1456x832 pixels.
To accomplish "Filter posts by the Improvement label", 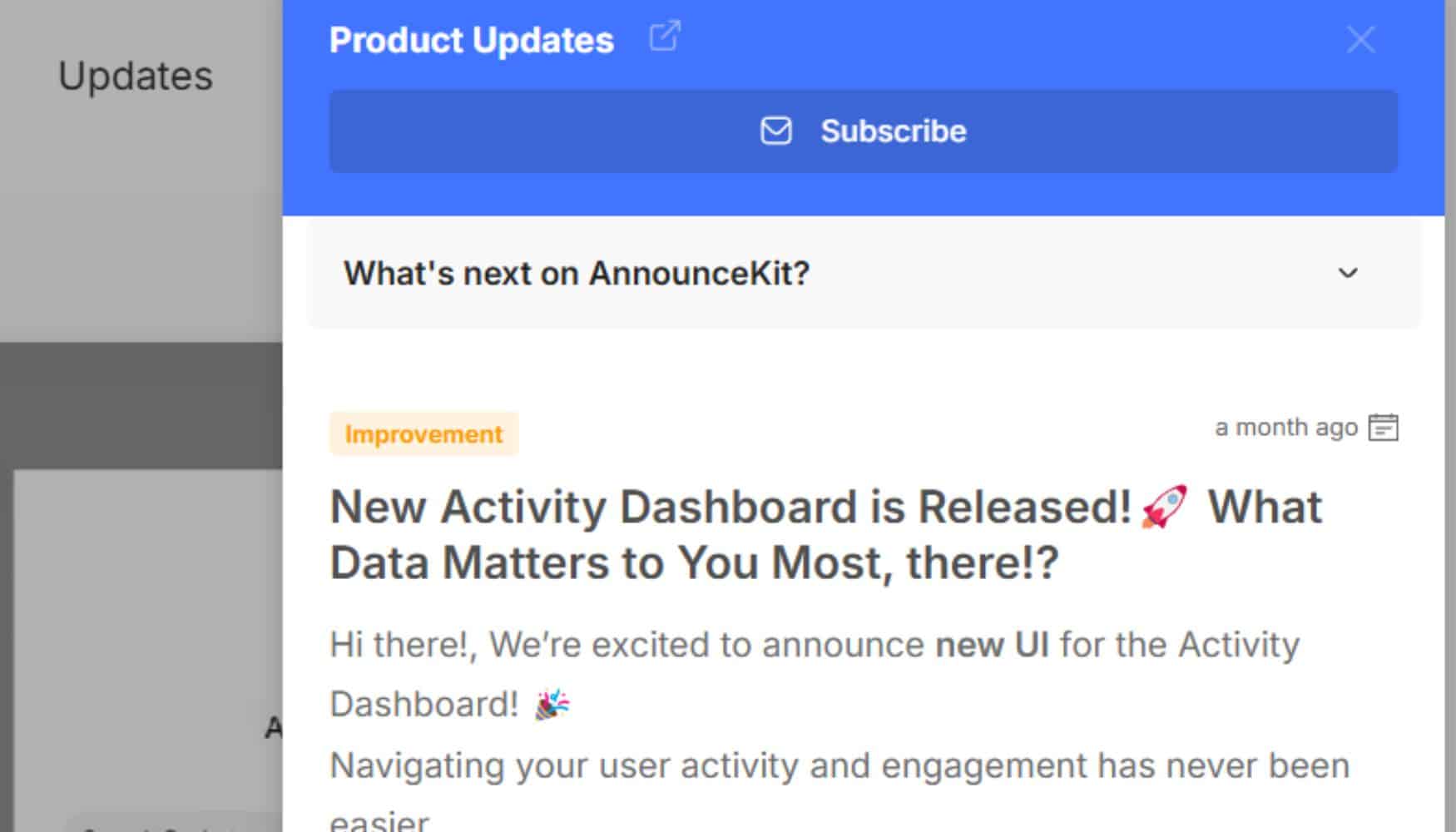I will click(423, 433).
